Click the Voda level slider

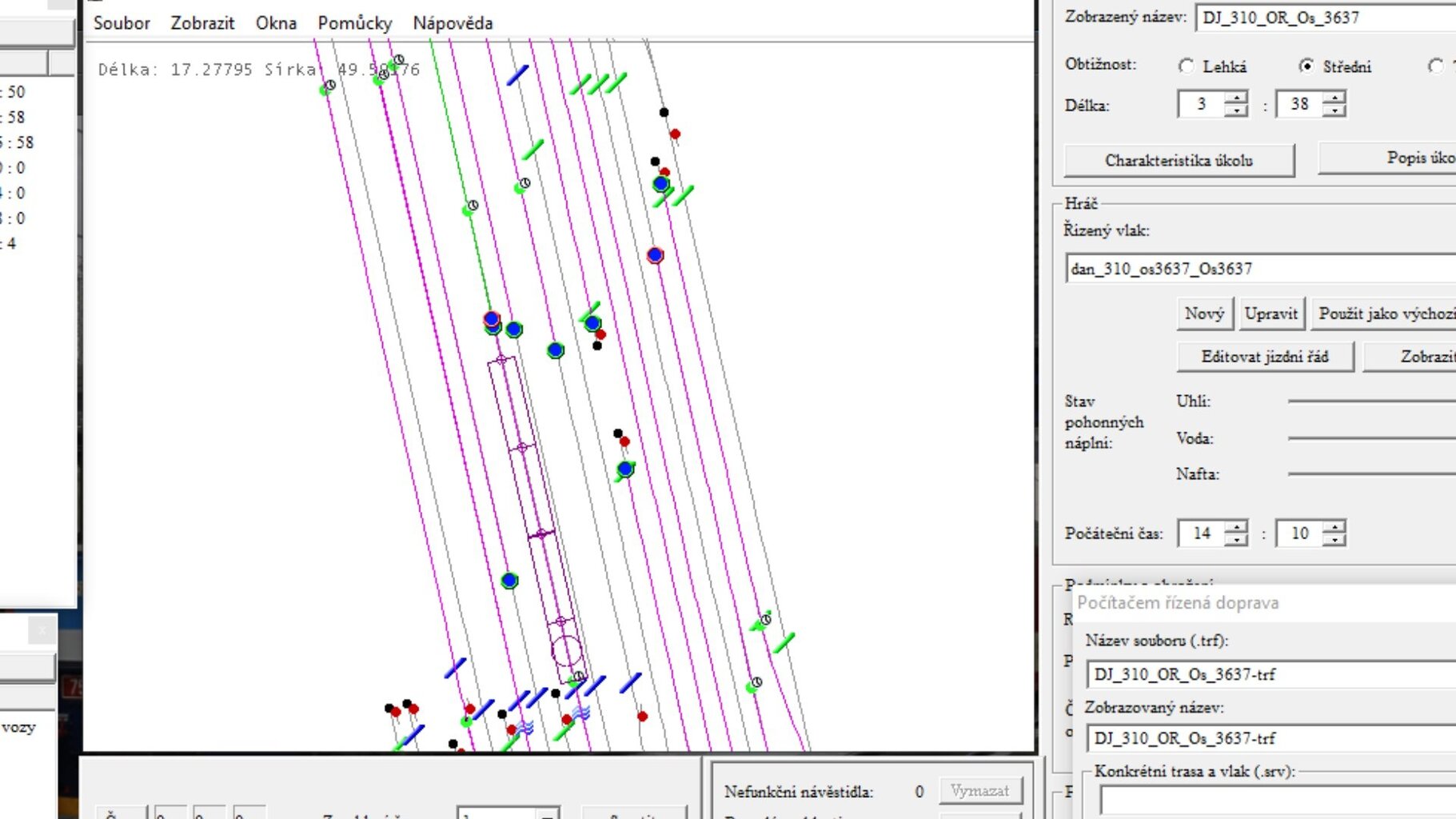(1370, 437)
